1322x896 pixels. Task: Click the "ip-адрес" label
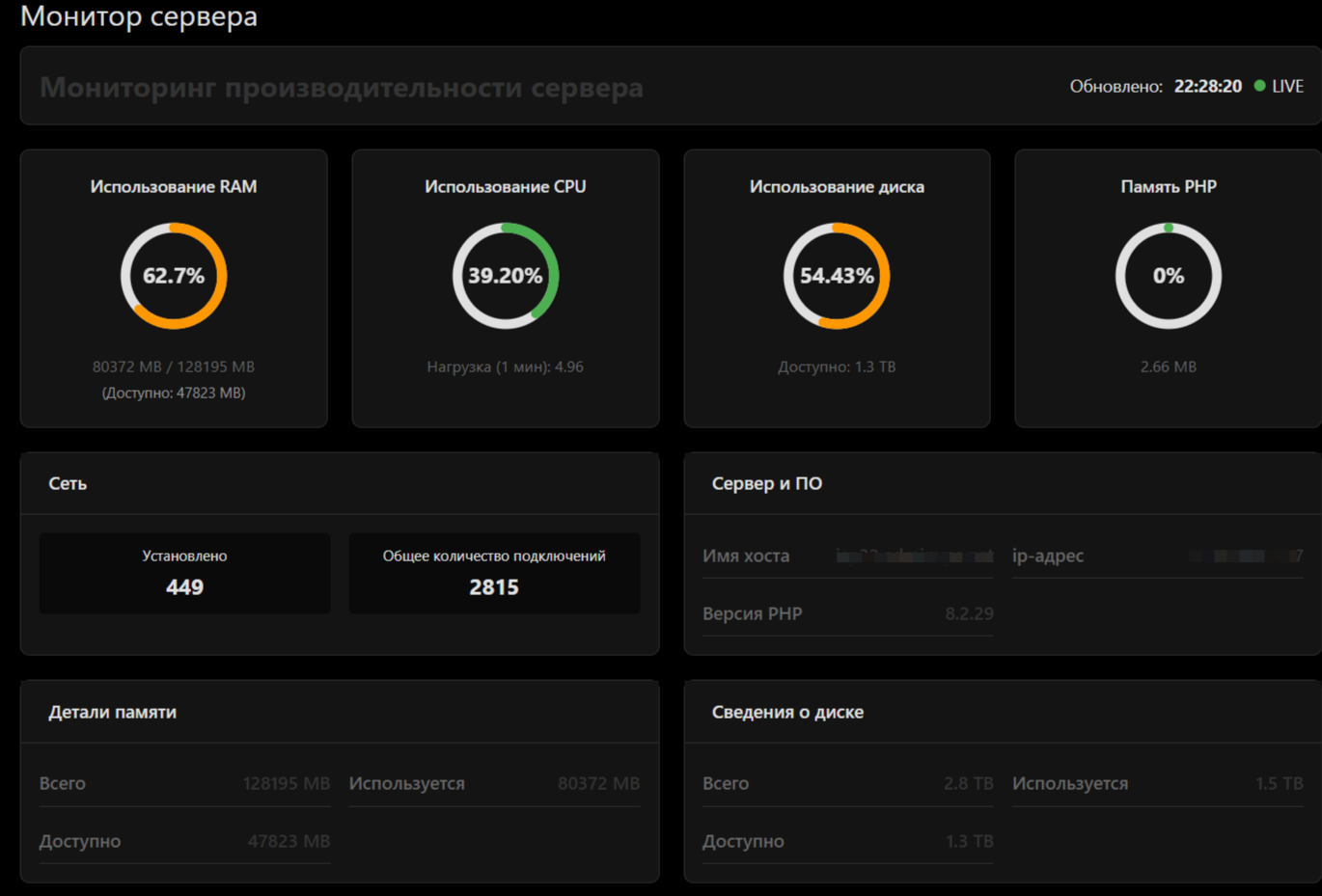coord(1048,556)
